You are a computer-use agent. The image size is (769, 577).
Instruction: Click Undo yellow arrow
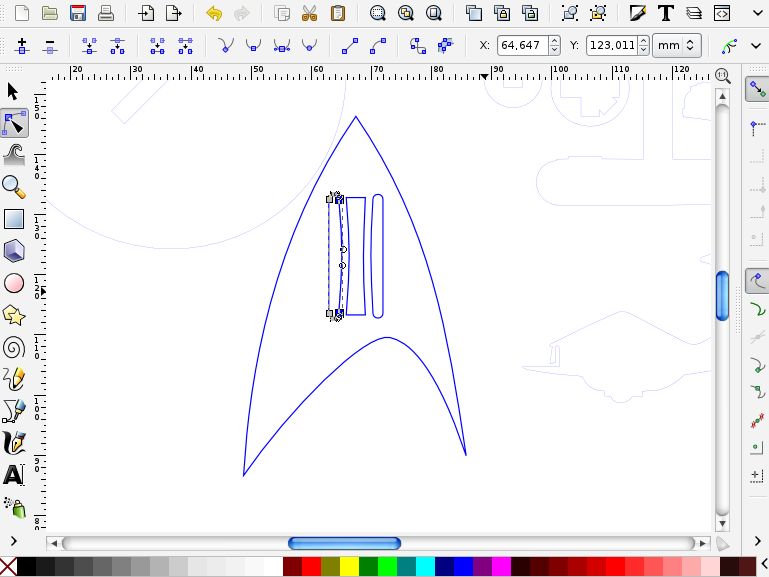[214, 13]
